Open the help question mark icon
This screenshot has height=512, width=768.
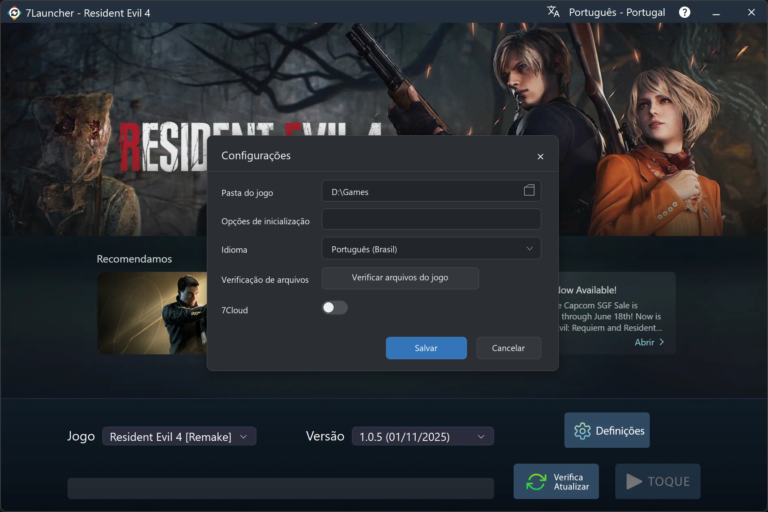point(684,12)
